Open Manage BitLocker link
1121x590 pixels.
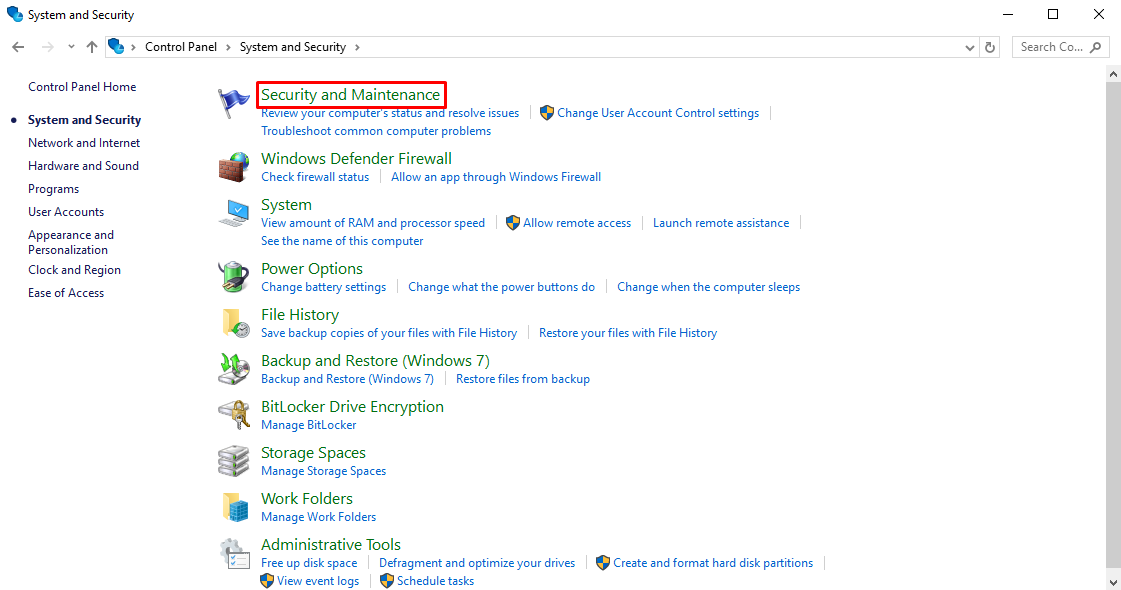coord(308,425)
